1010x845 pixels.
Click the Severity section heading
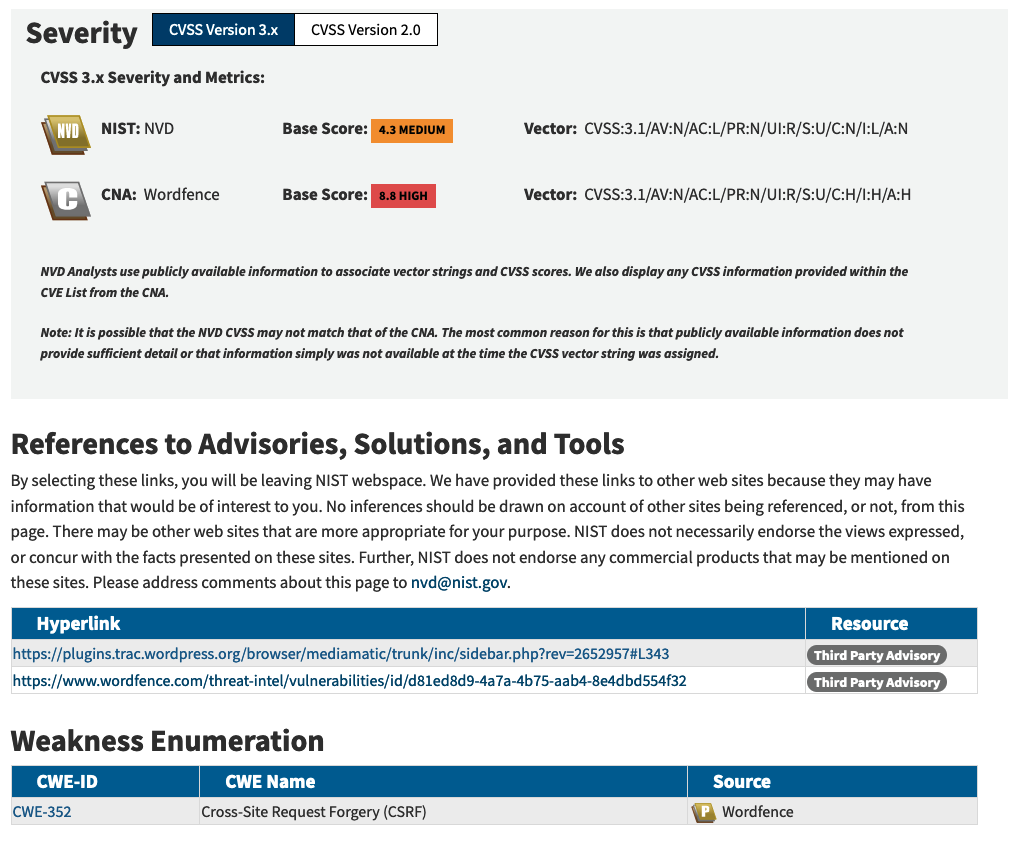point(81,33)
